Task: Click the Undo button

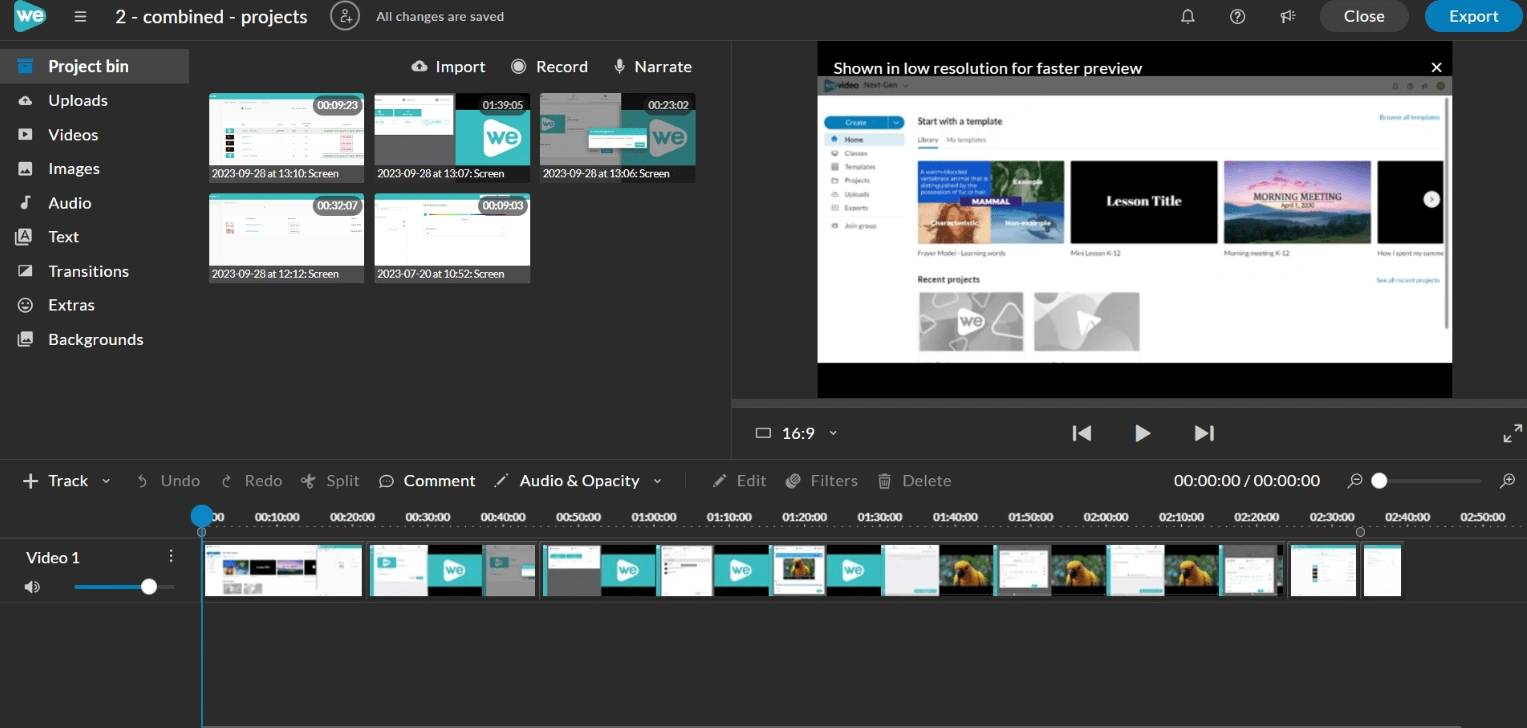Action: click(168, 481)
